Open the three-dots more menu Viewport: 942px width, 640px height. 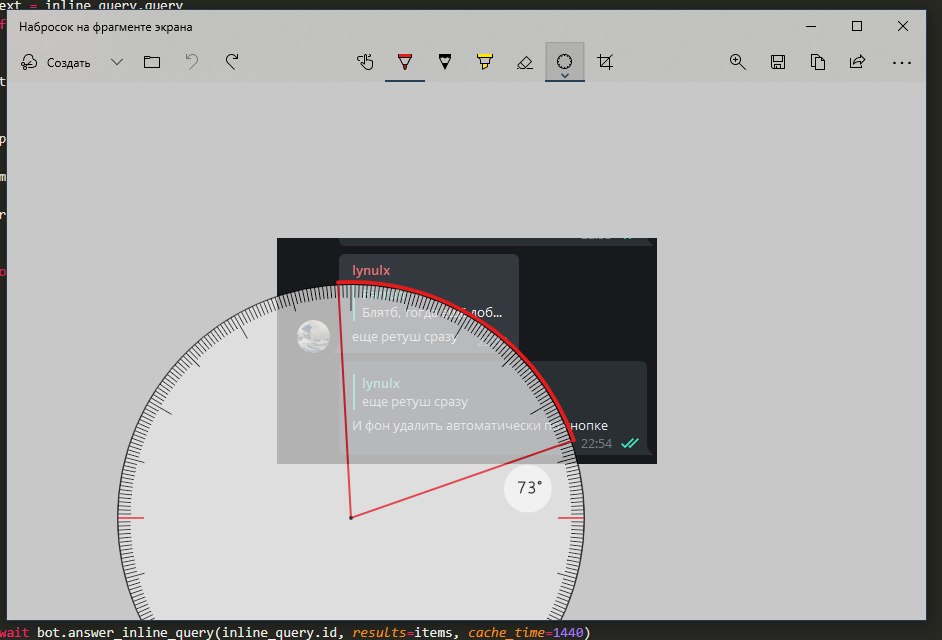pyautogui.click(x=902, y=62)
